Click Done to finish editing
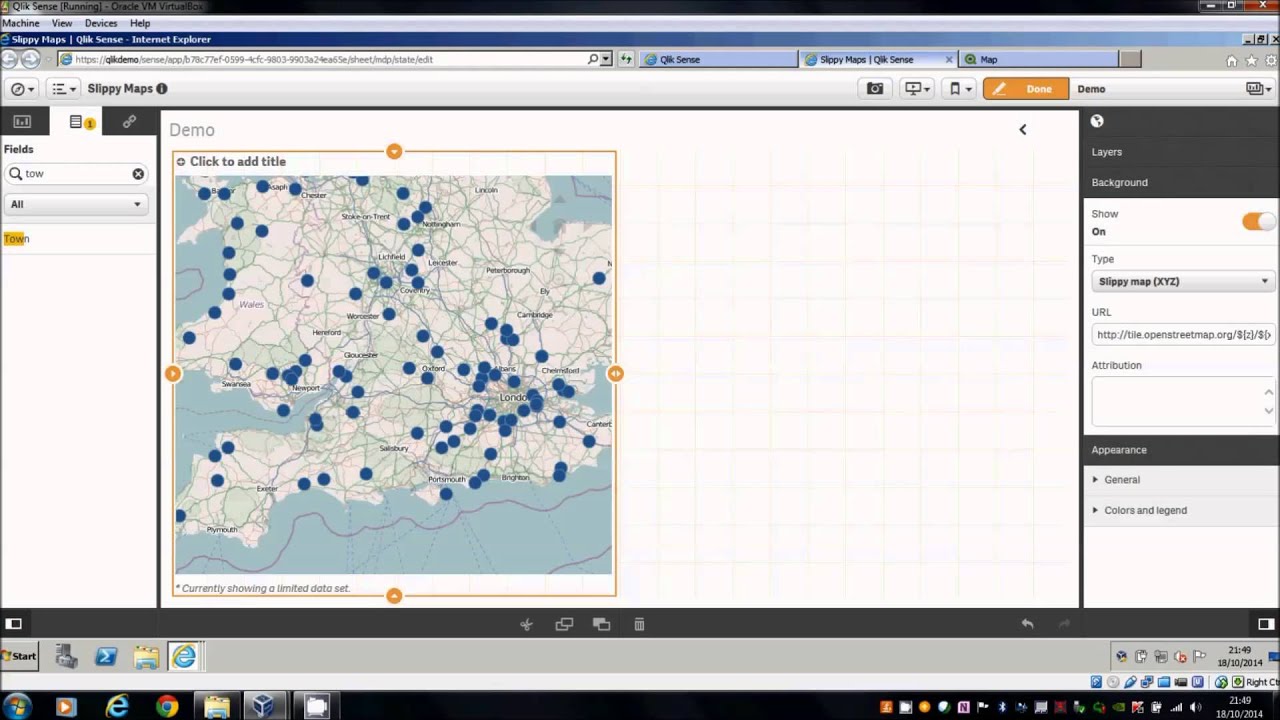The image size is (1280, 720). (x=1026, y=89)
